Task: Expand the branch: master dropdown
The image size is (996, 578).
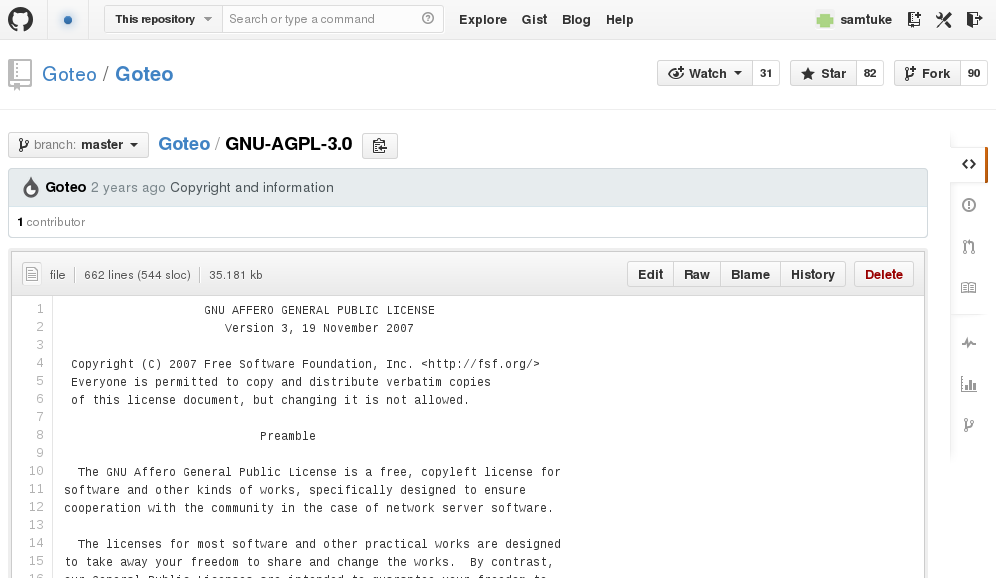Action: coord(78,144)
